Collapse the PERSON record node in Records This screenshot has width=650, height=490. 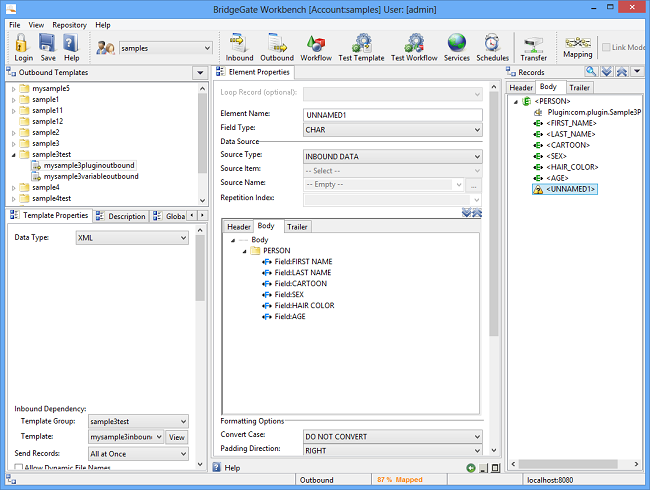516,101
